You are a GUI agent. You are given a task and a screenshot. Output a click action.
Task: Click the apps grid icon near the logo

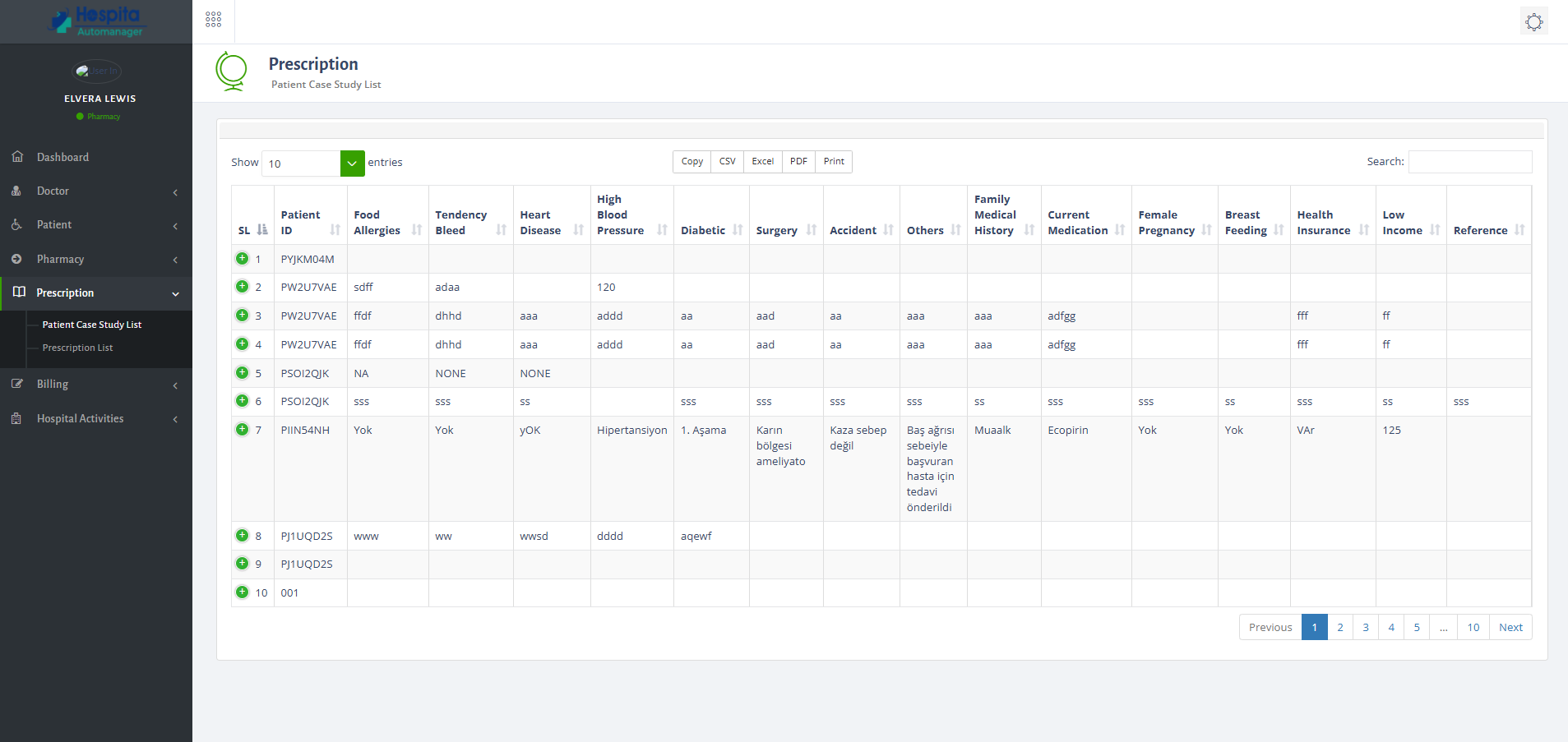[x=213, y=18]
